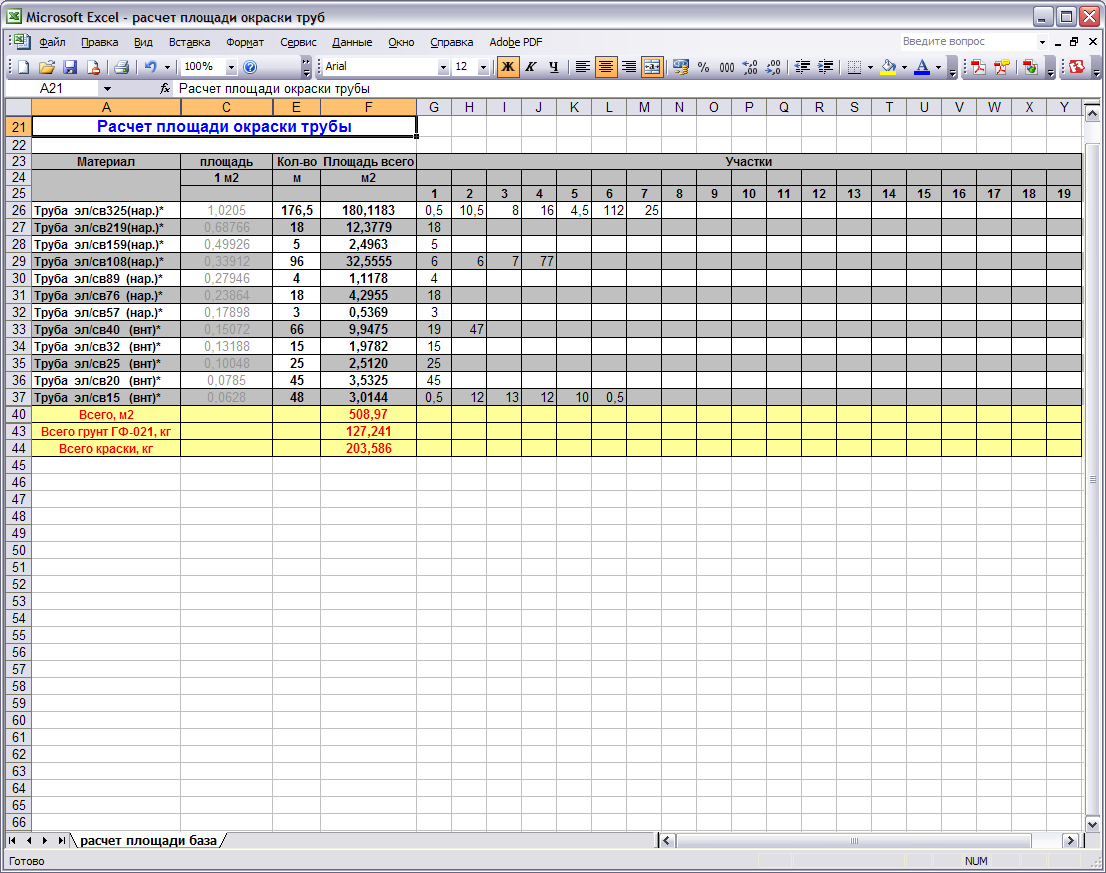
Task: Click the Введите вопрос help input
Action: [968, 42]
